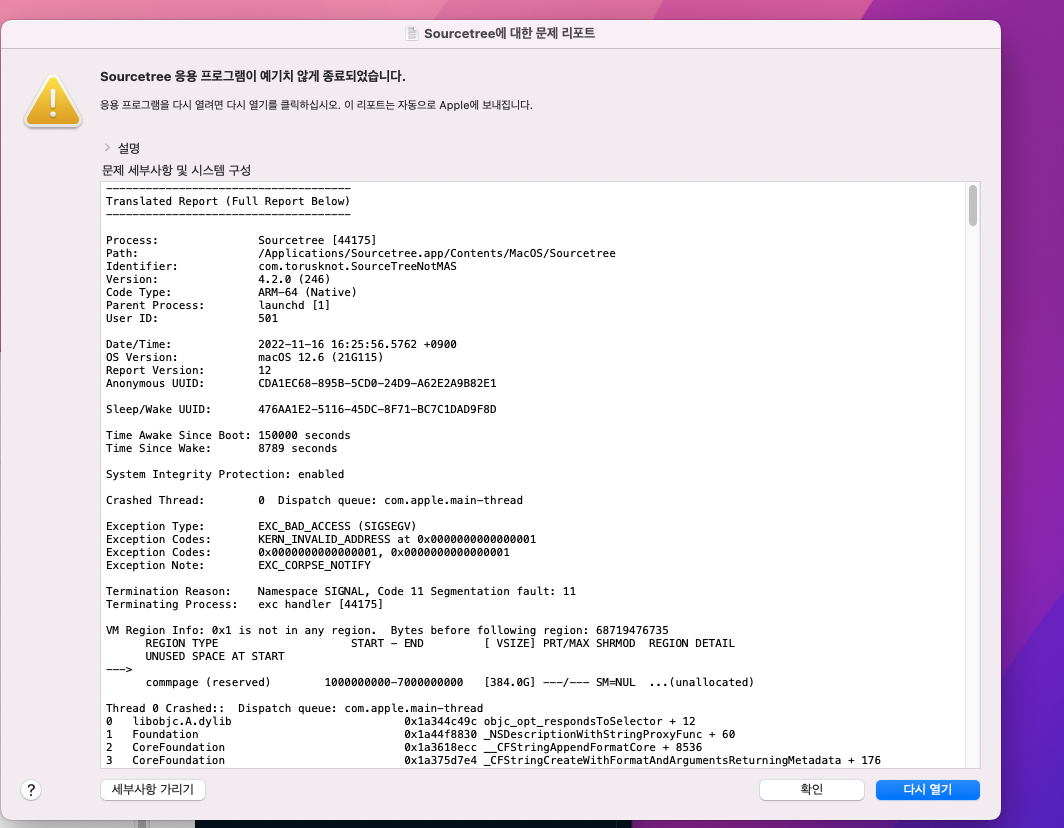Click the parent process 'launchd [1]'
This screenshot has width=1064, height=828.
pyautogui.click(x=294, y=305)
